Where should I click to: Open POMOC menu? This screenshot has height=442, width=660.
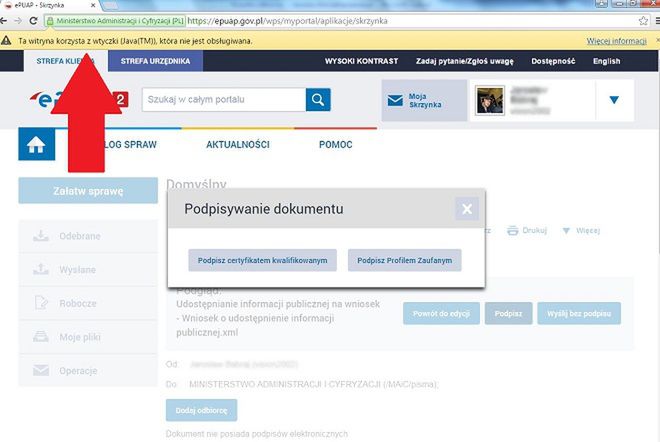(x=335, y=144)
